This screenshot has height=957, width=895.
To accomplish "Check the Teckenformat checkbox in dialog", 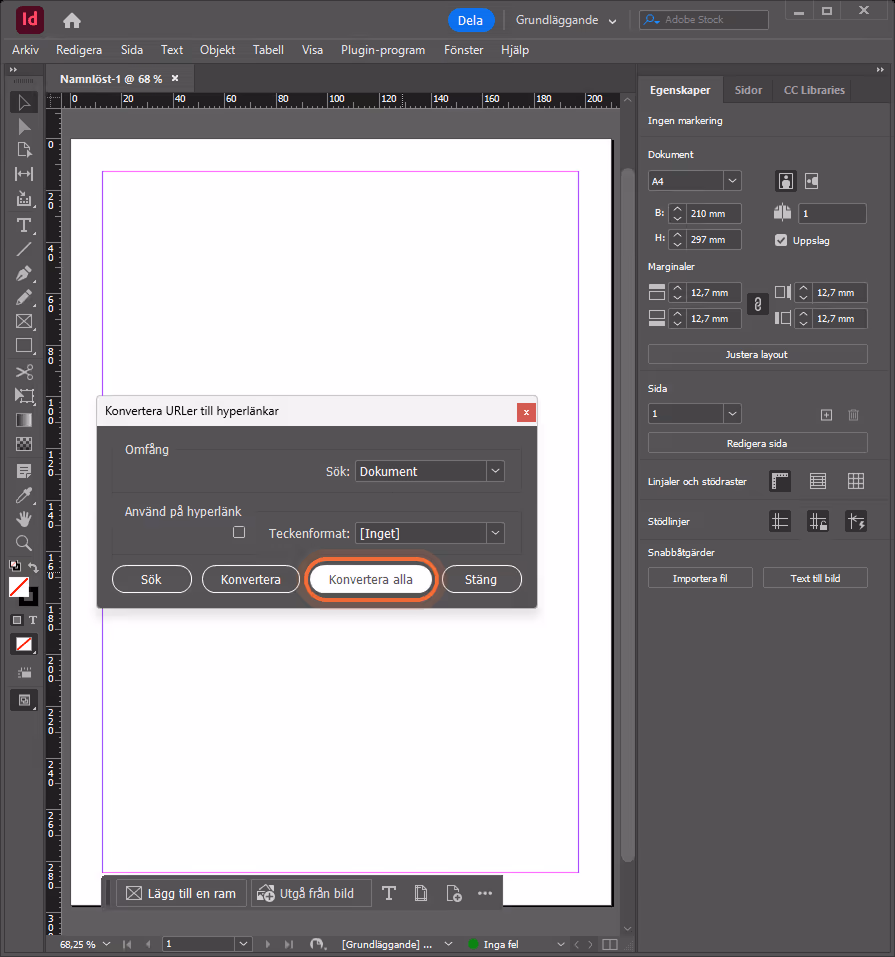I will [x=239, y=532].
